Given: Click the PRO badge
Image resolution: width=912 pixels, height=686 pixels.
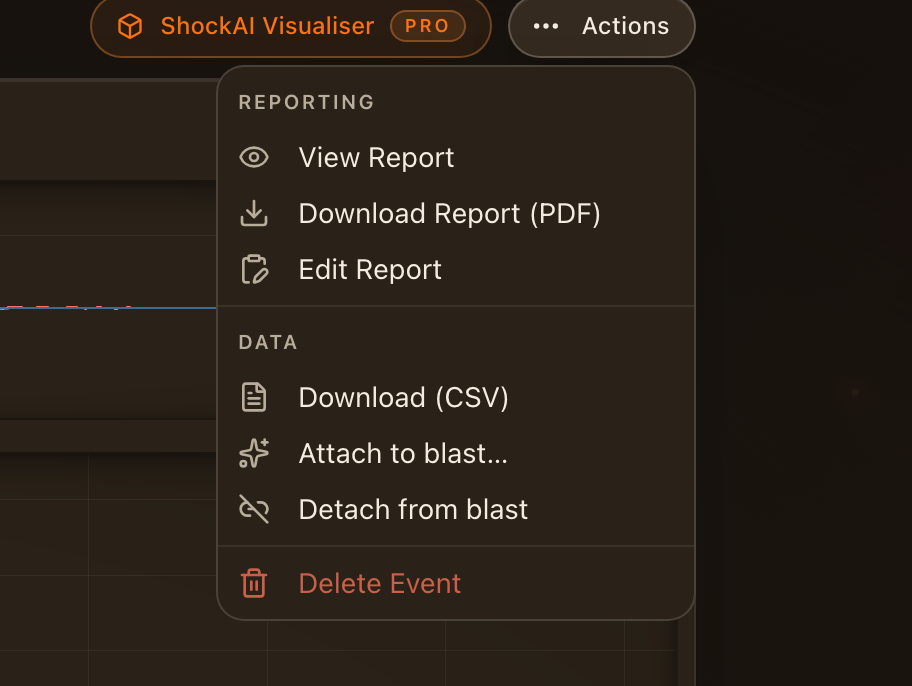Looking at the screenshot, I should pyautogui.click(x=428, y=26).
